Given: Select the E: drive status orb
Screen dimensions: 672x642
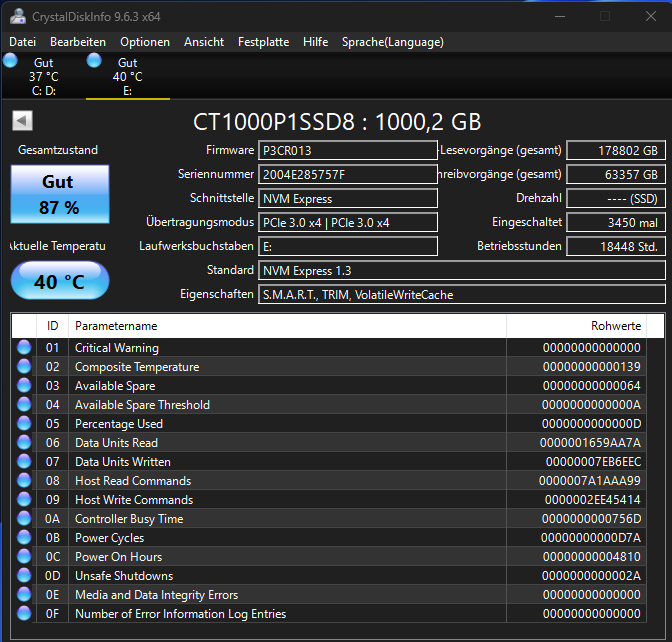Looking at the screenshot, I should click(x=94, y=60).
